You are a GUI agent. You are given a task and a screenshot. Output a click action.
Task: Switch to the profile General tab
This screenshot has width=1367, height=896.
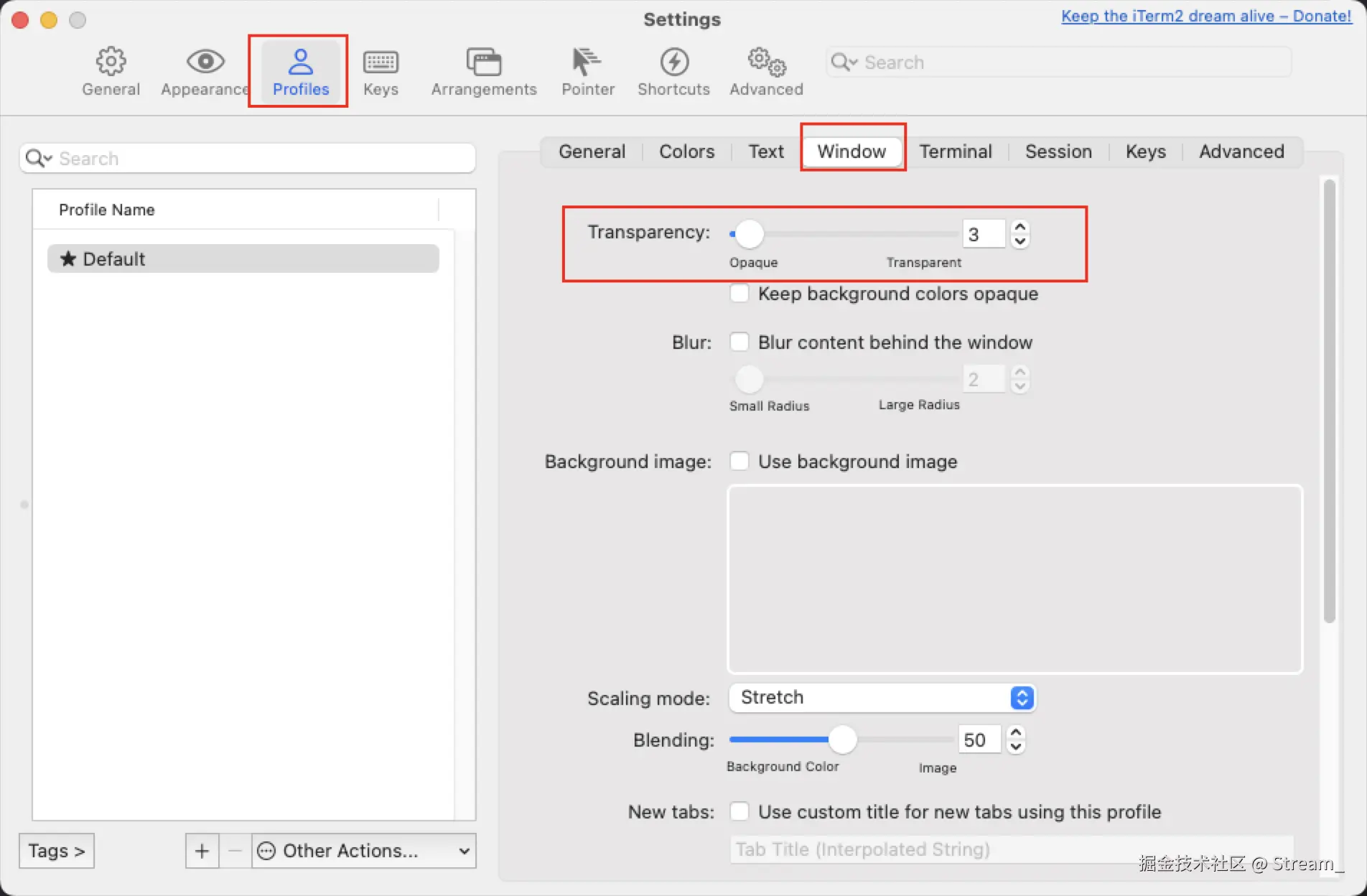592,151
